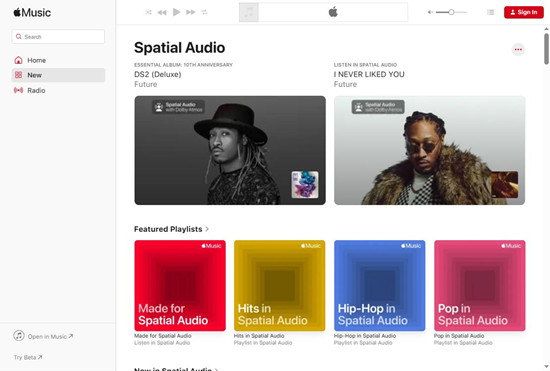Click the scrollbar up arrow
Viewport: 550px width, 371px height.
[546, 29]
